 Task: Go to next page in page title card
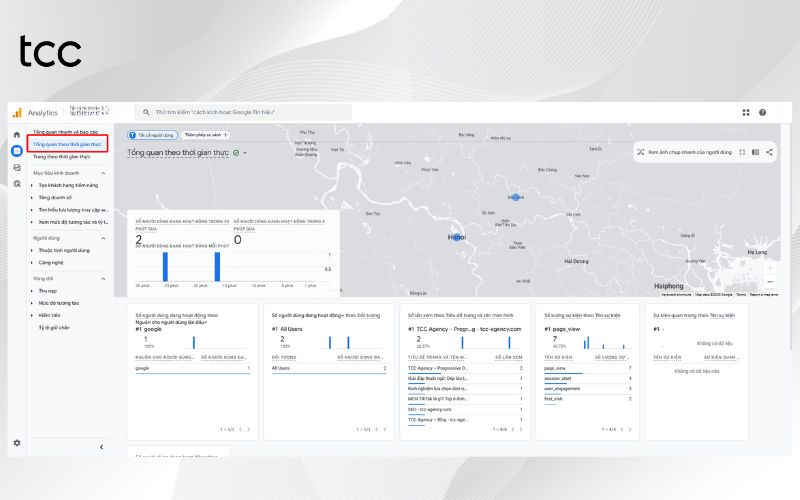click(x=521, y=430)
